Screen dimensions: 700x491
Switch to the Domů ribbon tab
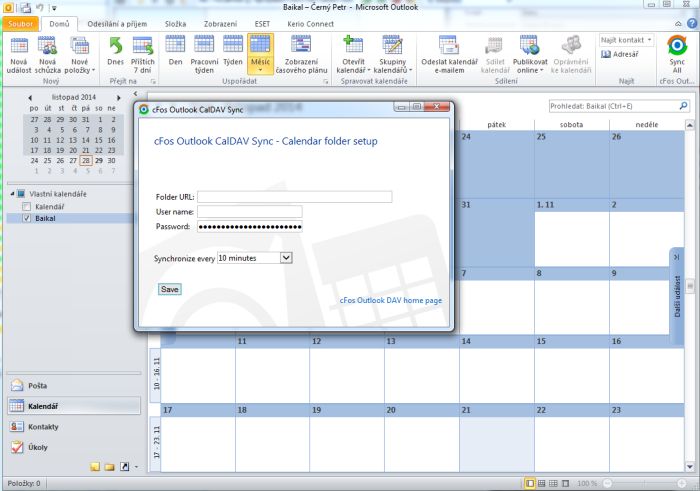click(x=59, y=24)
